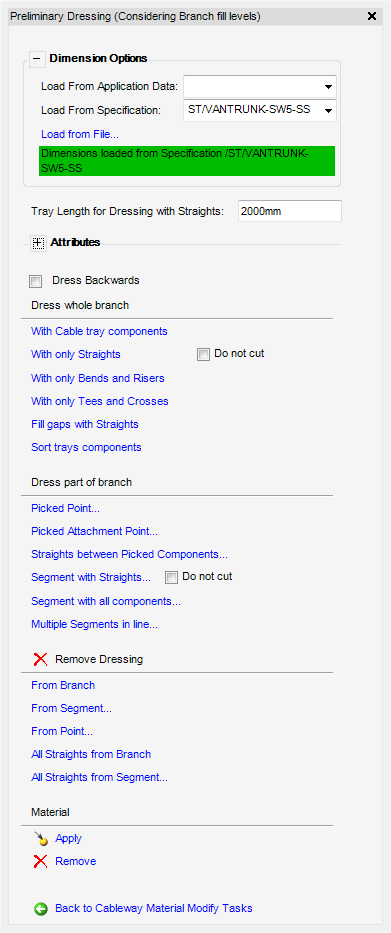
Task: Remove All Straights from Branch
Action: point(91,754)
